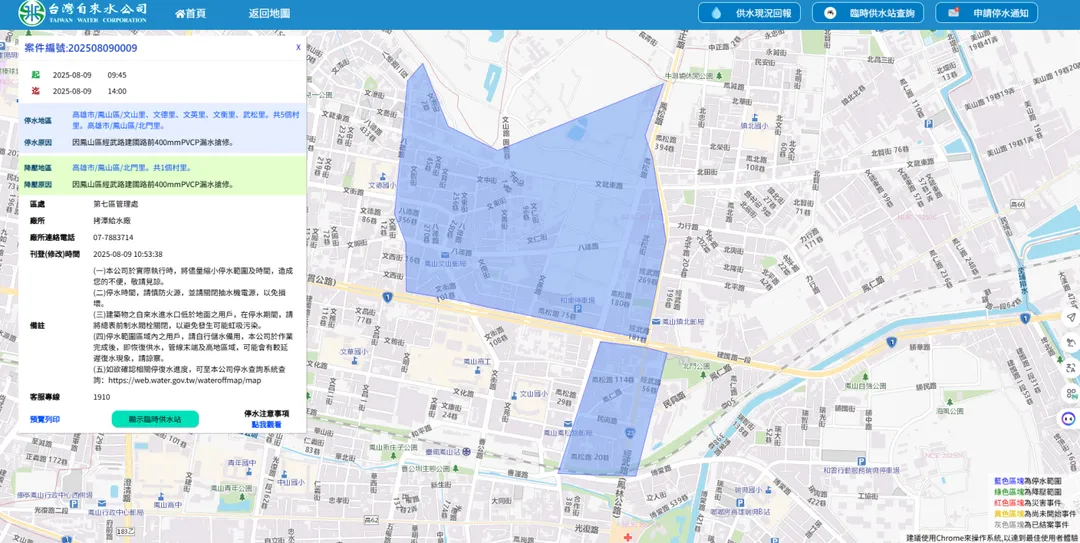Select 拷潭給水廠 plant name text
1080x543 pixels.
tap(112, 221)
